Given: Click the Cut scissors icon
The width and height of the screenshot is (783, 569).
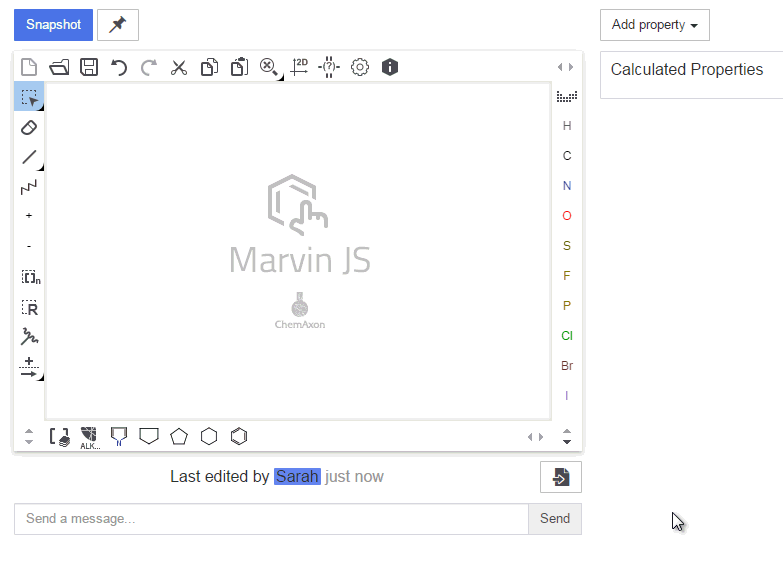Looking at the screenshot, I should coord(179,67).
